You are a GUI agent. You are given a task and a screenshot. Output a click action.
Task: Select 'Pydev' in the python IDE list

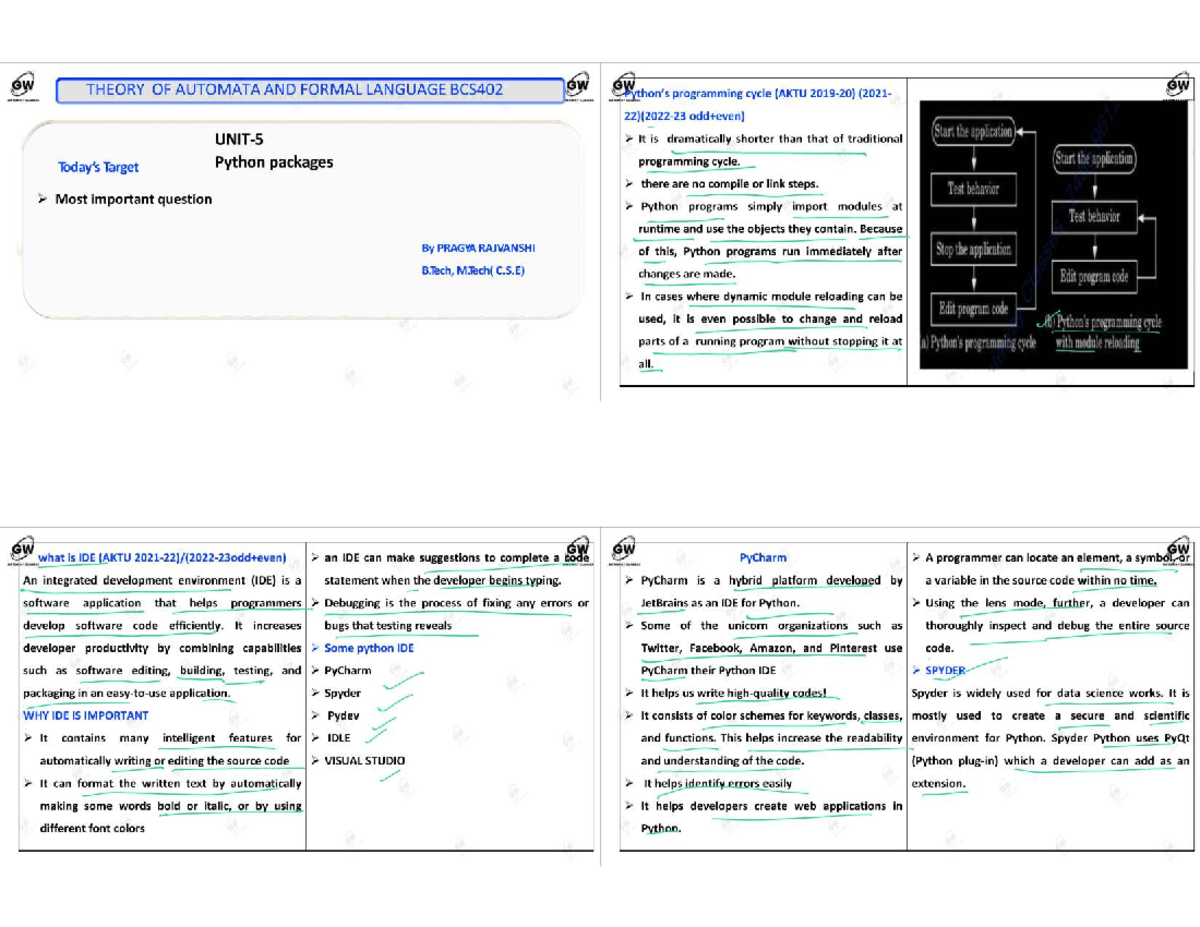pos(343,715)
